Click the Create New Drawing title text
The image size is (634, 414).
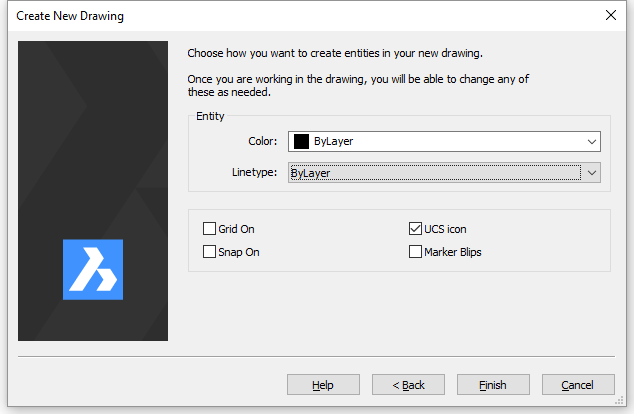pyautogui.click(x=70, y=16)
